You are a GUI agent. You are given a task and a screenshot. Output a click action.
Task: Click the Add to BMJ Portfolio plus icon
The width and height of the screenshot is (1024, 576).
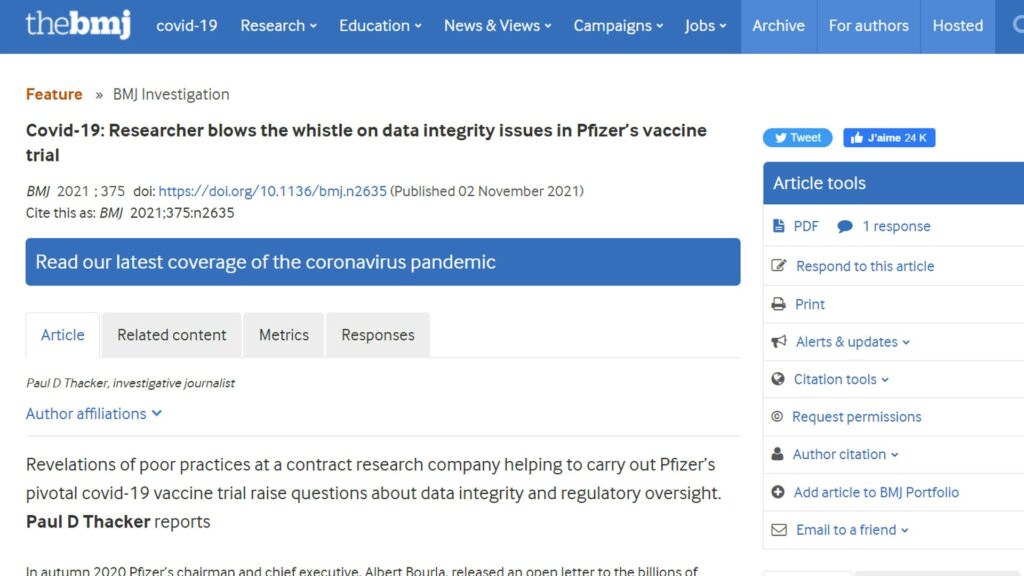click(778, 492)
